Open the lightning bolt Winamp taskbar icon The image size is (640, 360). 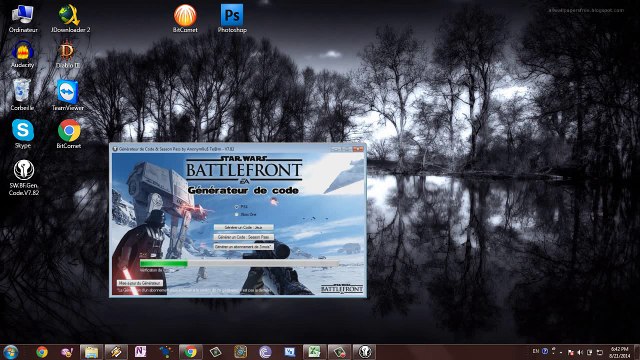tap(116, 352)
